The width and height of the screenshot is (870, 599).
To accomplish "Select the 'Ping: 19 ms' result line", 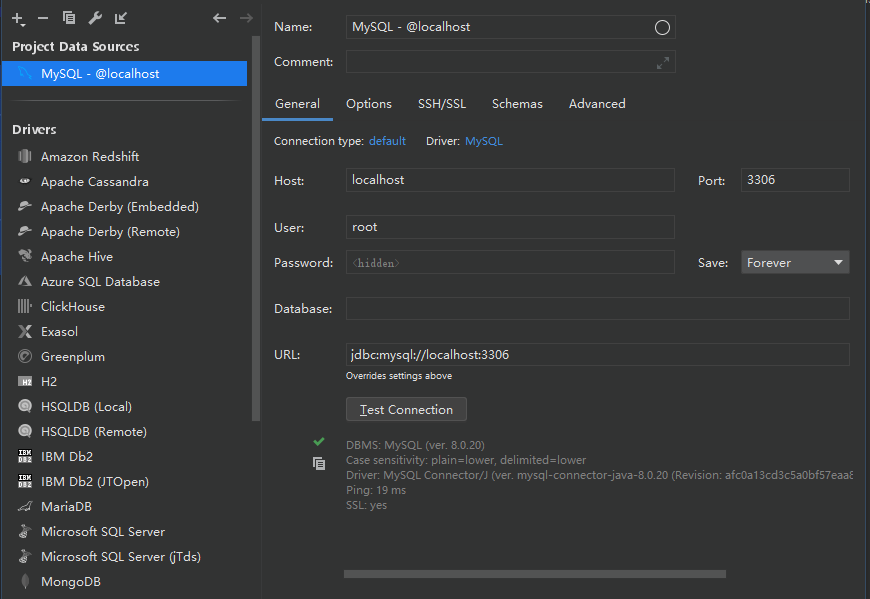I will point(376,490).
